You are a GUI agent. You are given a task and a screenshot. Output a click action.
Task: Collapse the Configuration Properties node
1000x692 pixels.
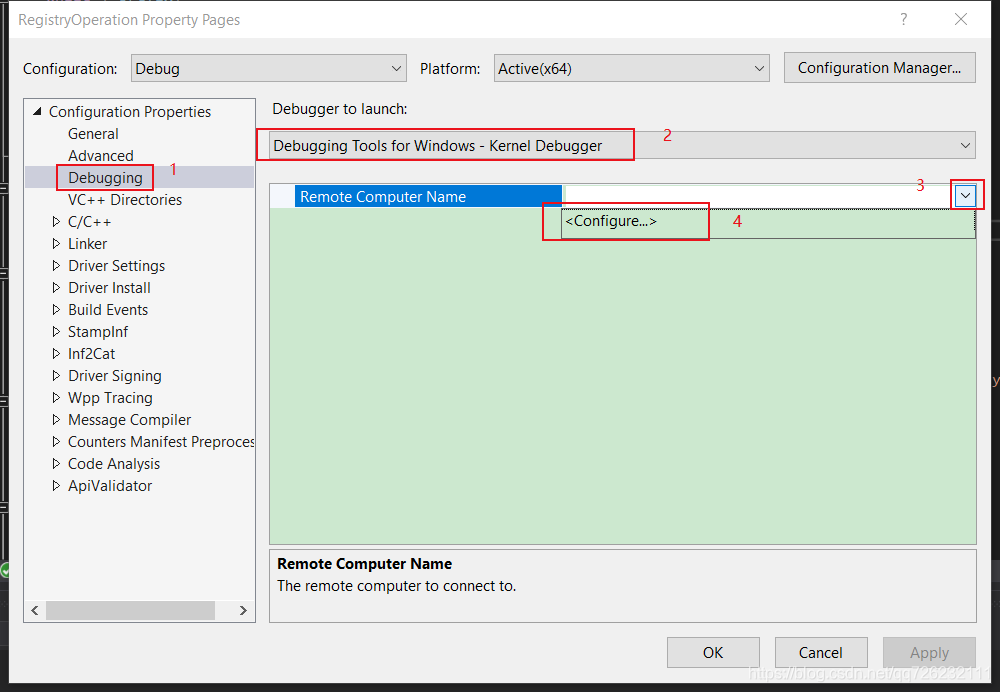(x=37, y=112)
